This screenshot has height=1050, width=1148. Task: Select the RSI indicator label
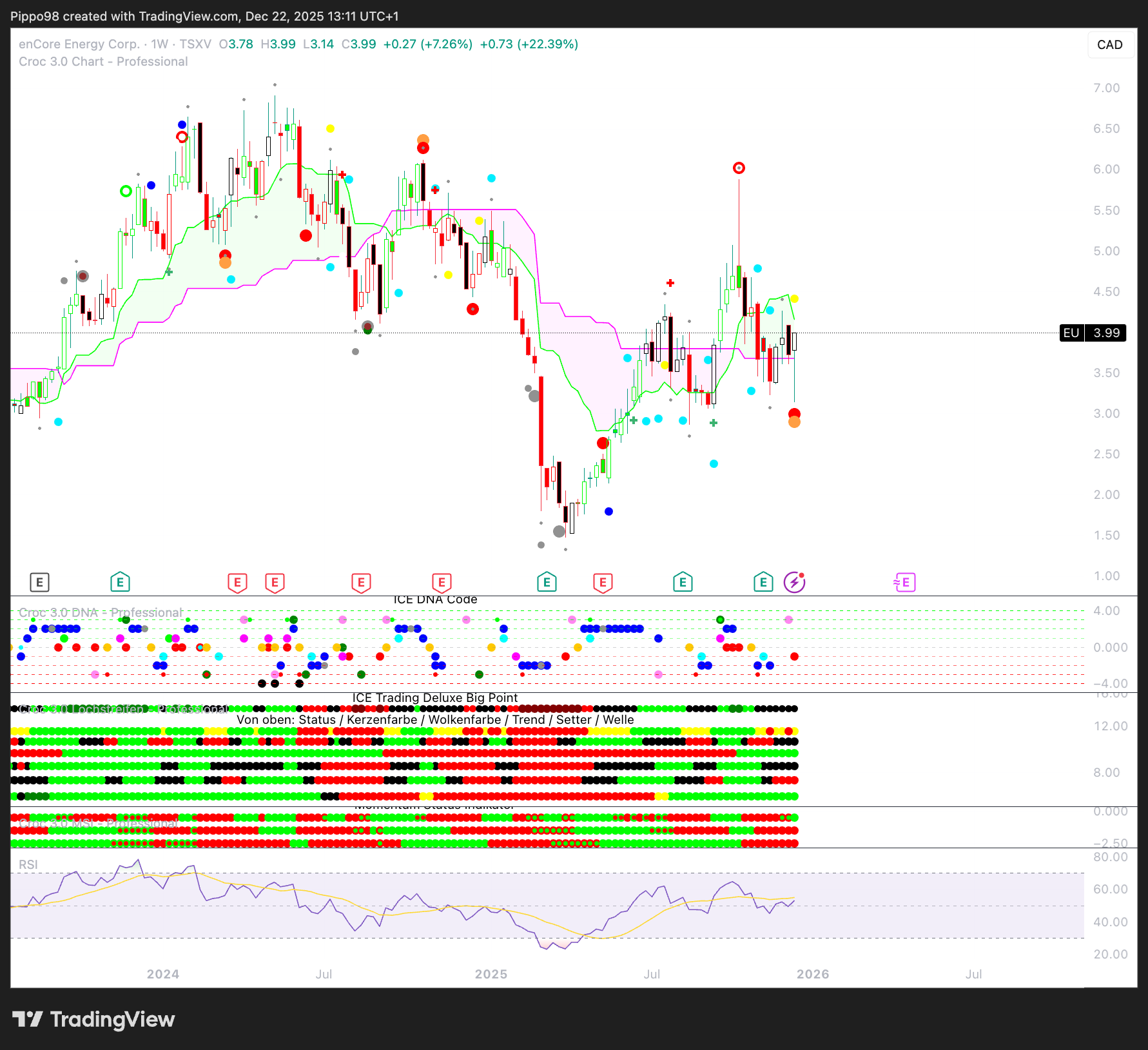pyautogui.click(x=28, y=864)
